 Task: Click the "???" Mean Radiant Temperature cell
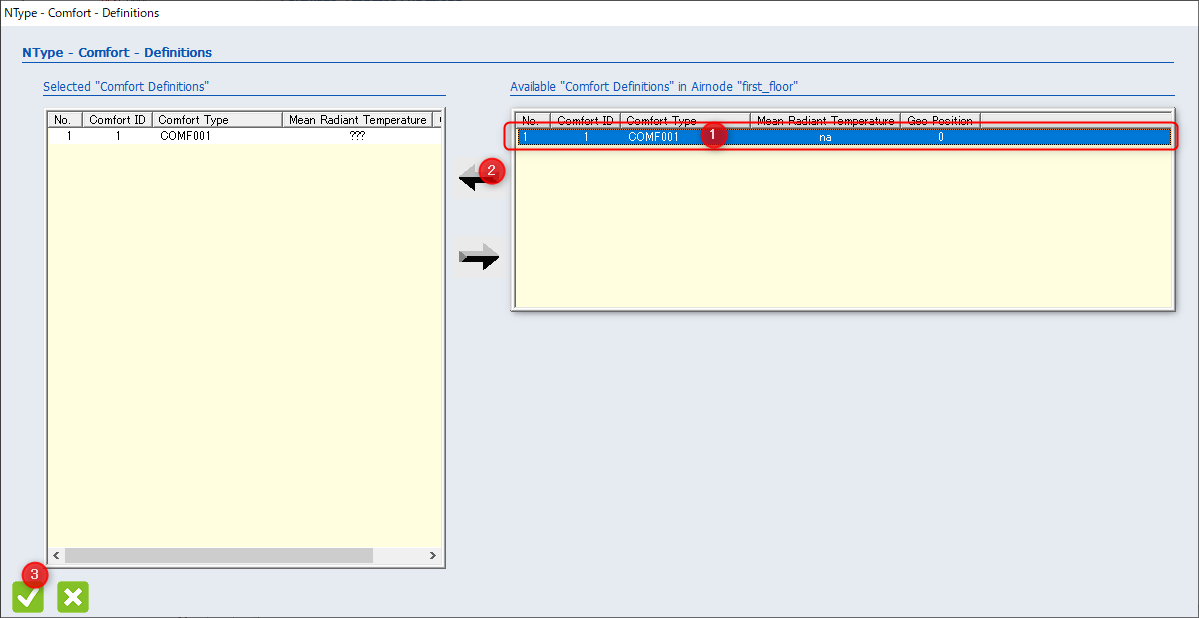click(356, 137)
